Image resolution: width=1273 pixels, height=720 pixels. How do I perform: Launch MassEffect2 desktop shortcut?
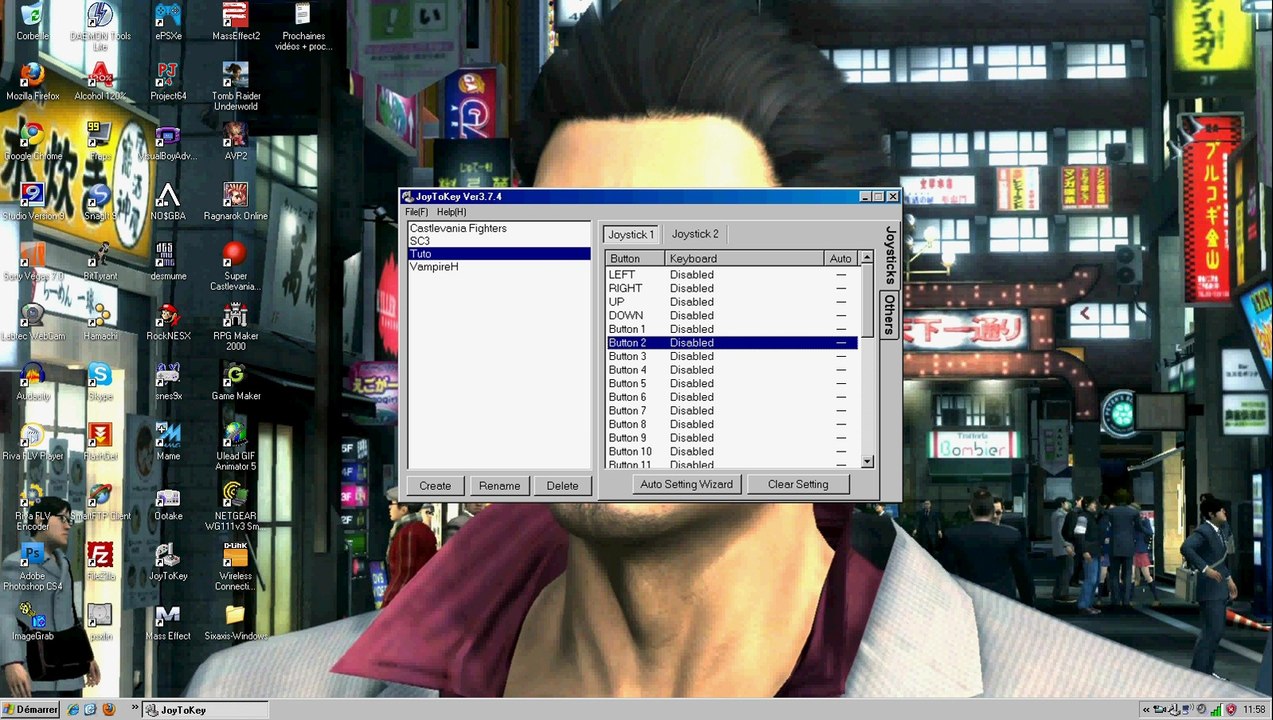coord(236,21)
